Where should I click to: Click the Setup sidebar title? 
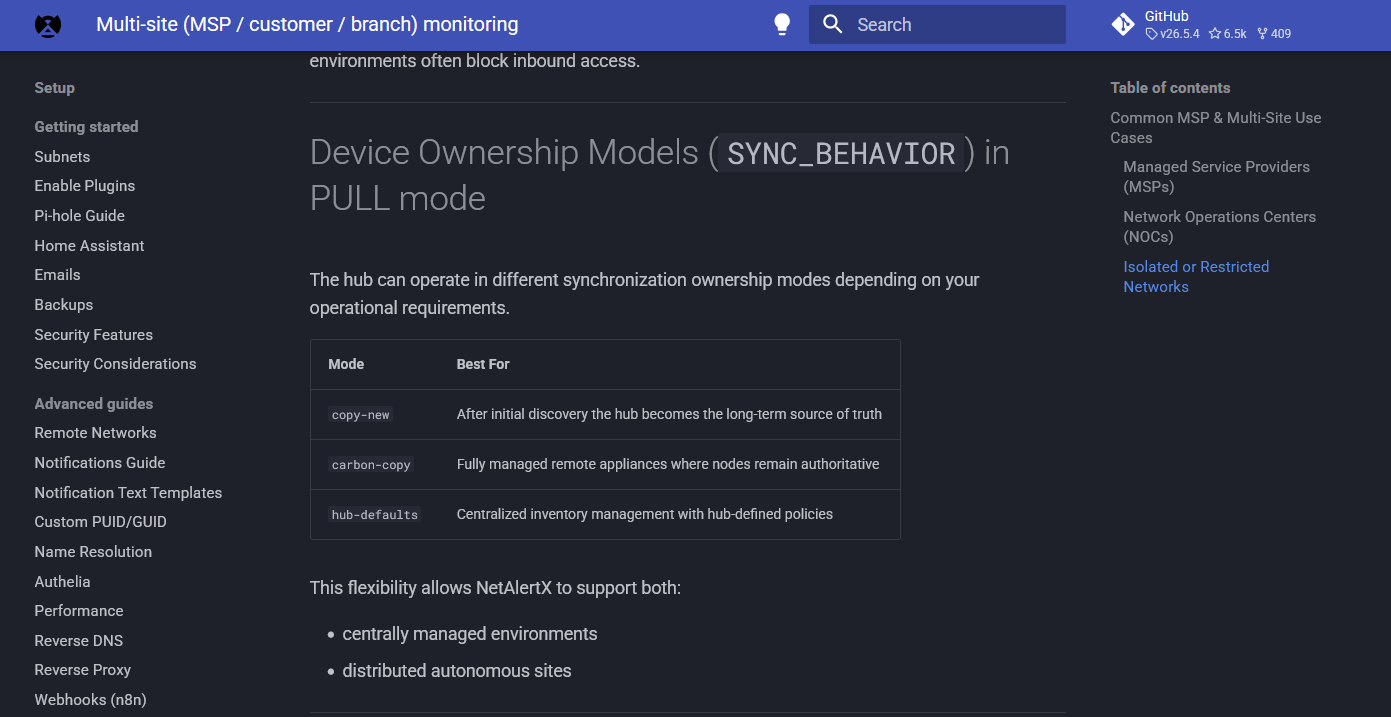point(54,88)
